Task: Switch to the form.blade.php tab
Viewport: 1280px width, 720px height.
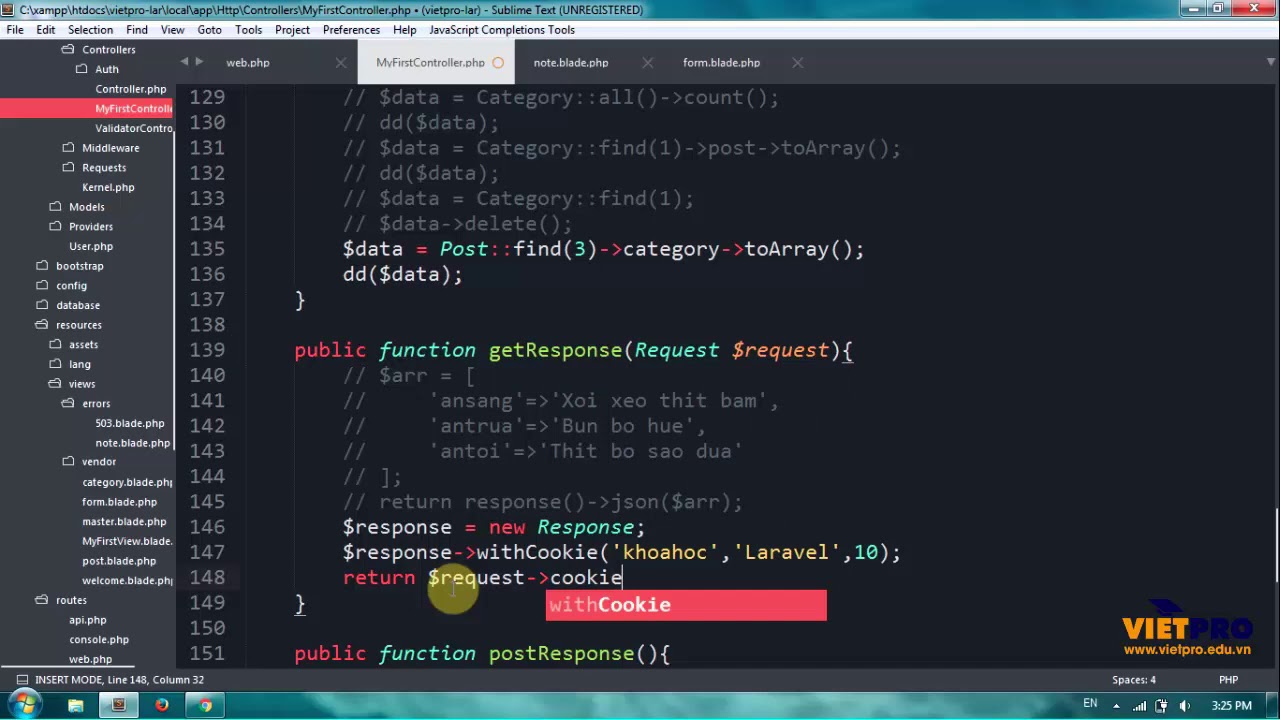Action: 721,63
